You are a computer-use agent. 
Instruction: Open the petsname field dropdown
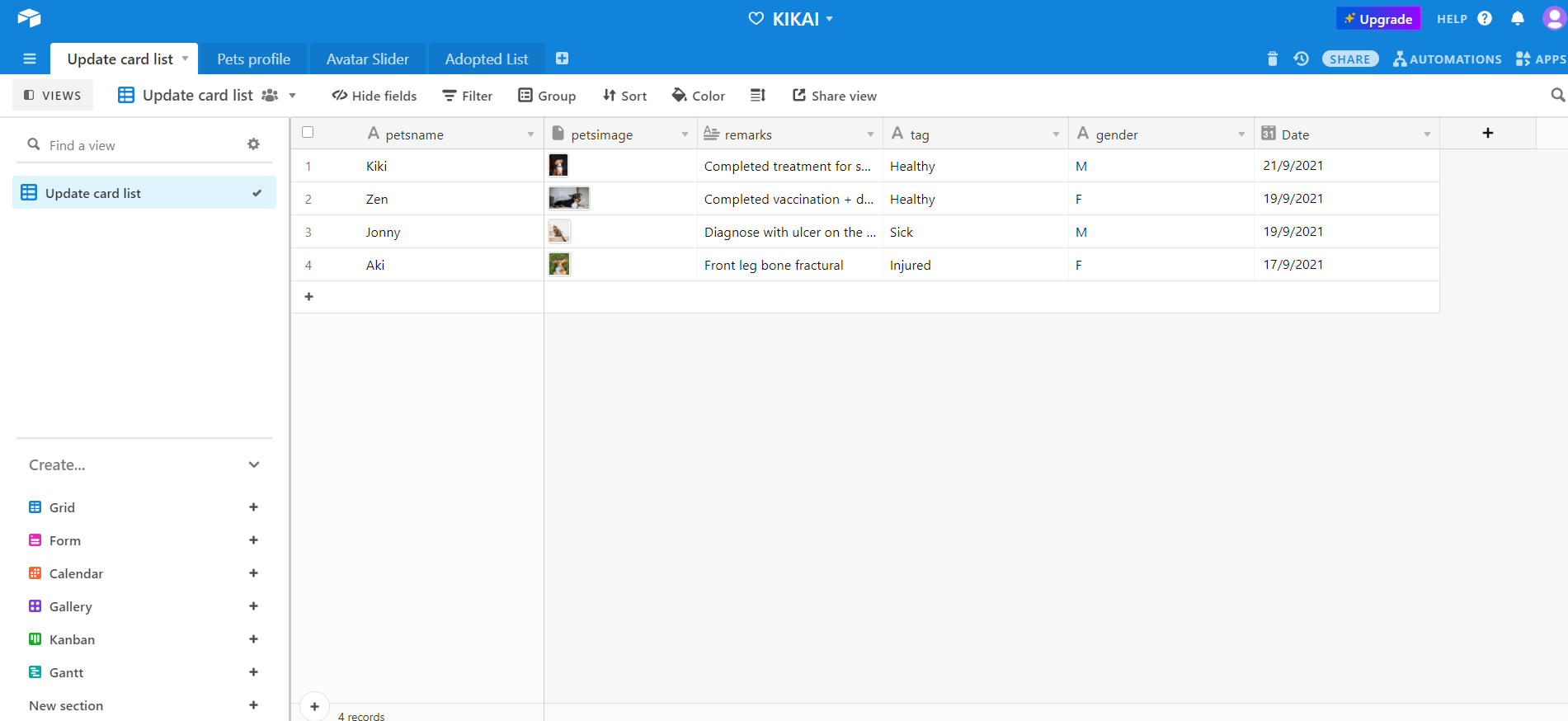(x=530, y=134)
